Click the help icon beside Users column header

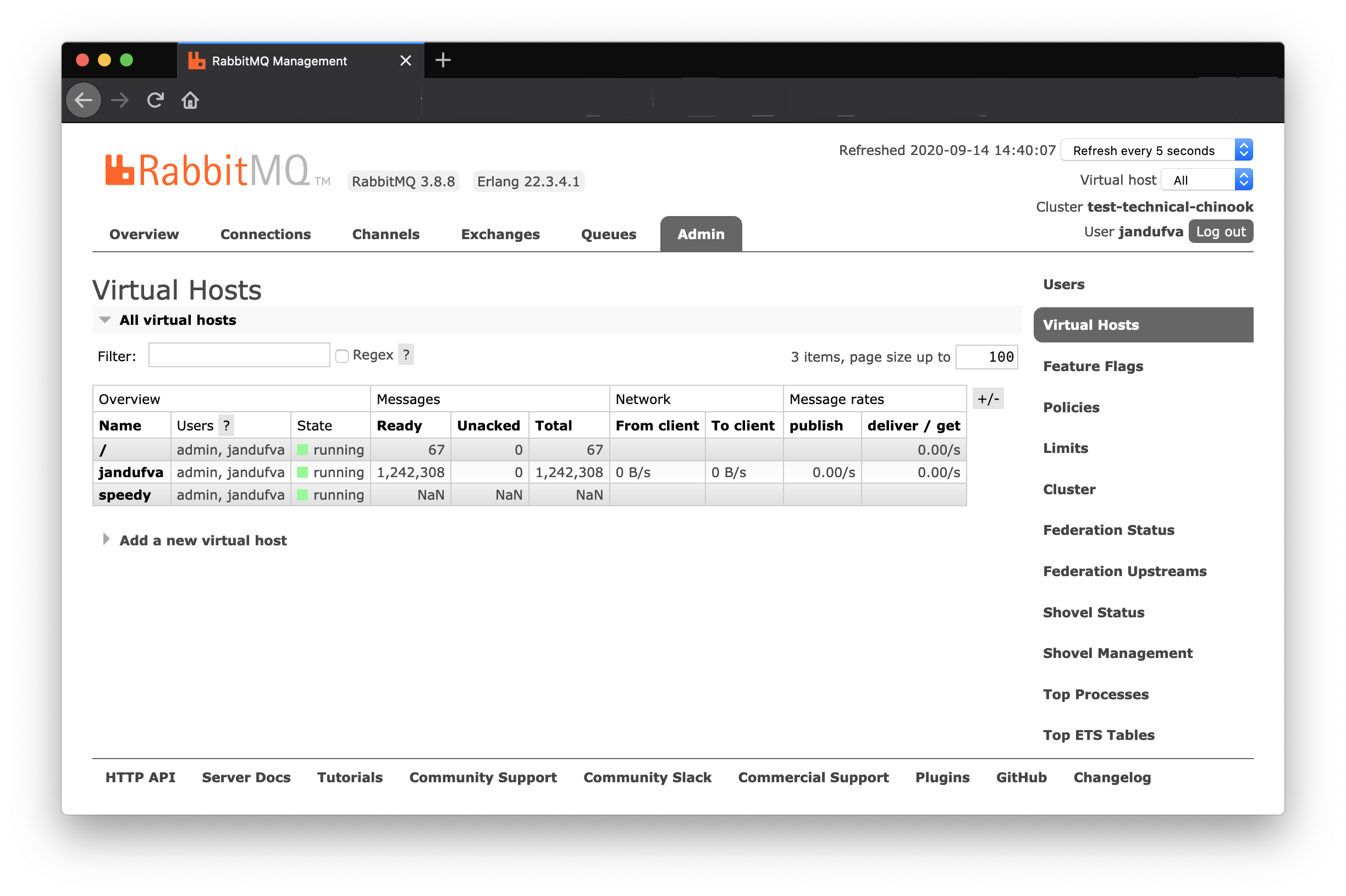(x=227, y=425)
